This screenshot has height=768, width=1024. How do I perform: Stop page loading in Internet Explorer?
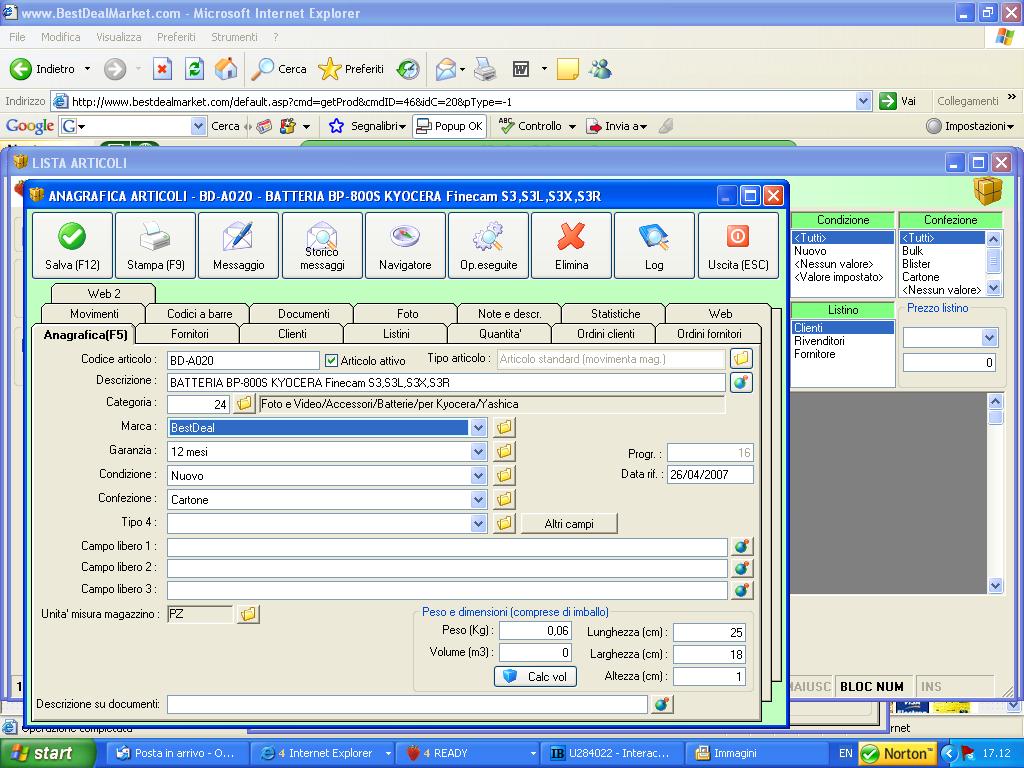pyautogui.click(x=163, y=69)
